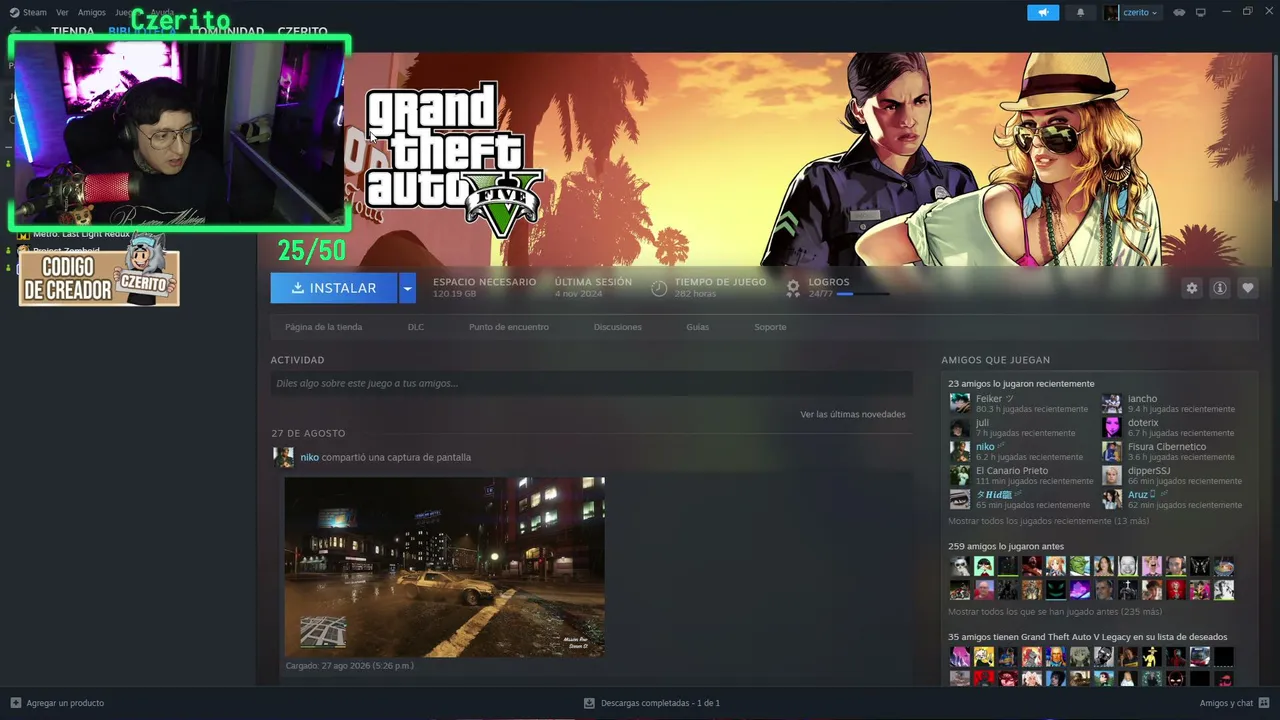Click the ESPACIO NECESARIO 120.19 GB text
The width and height of the screenshot is (1280, 720).
pos(485,288)
